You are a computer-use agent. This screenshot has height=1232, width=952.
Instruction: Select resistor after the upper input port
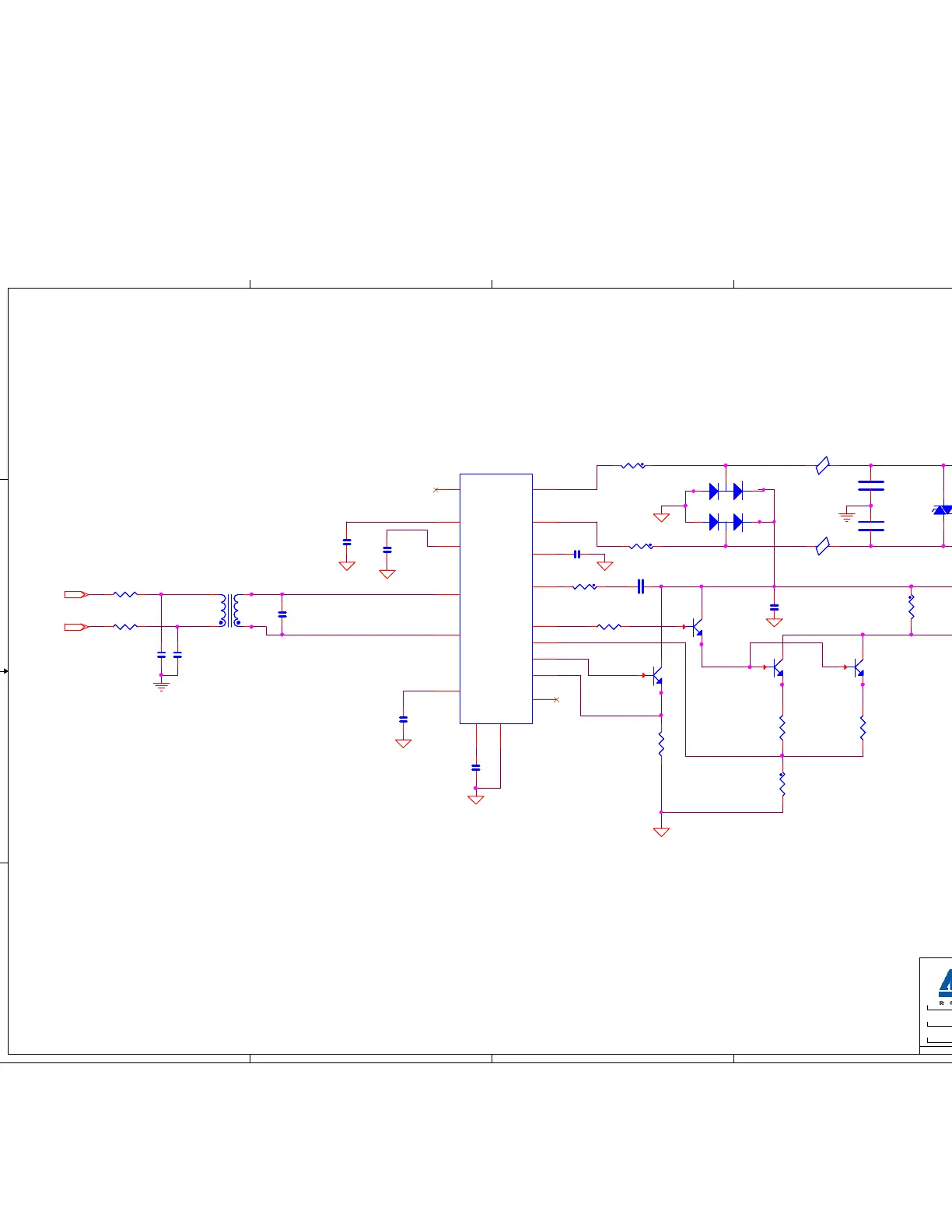click(x=125, y=594)
